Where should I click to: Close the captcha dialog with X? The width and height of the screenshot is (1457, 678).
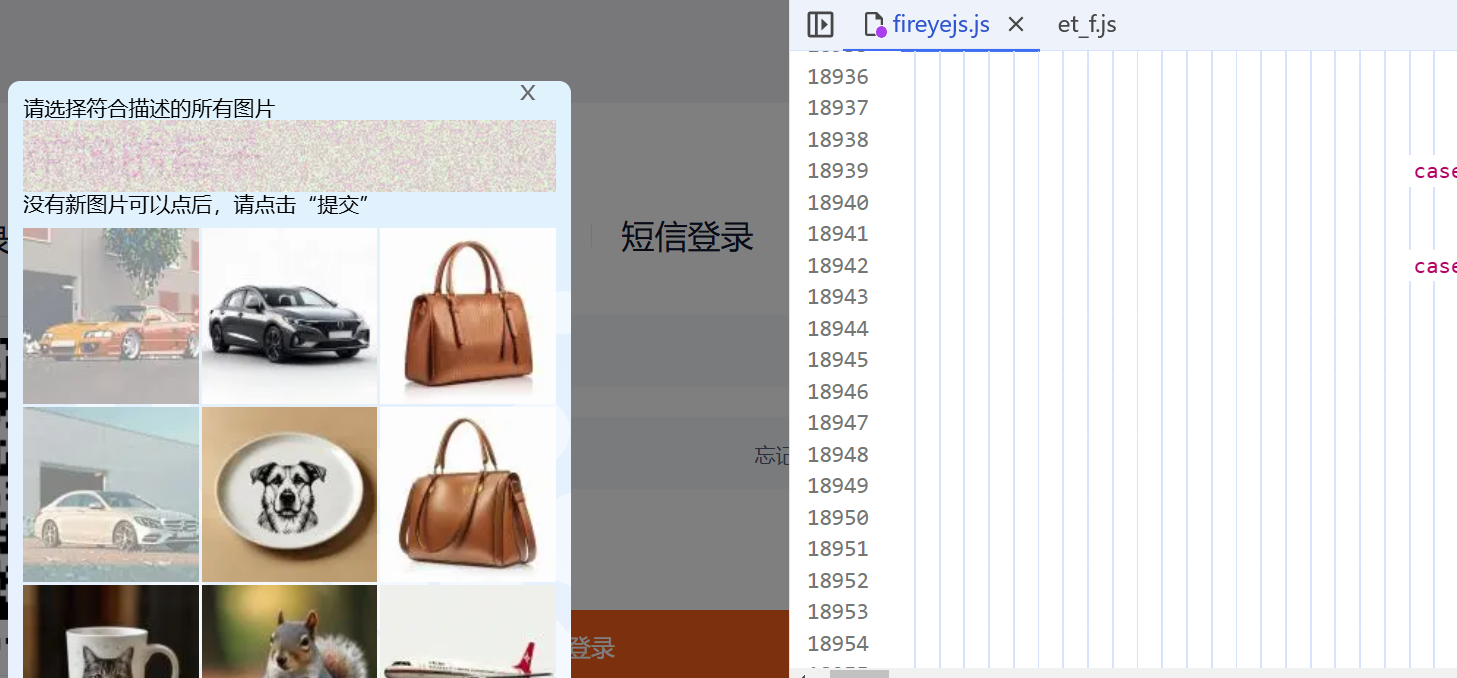pyautogui.click(x=528, y=93)
